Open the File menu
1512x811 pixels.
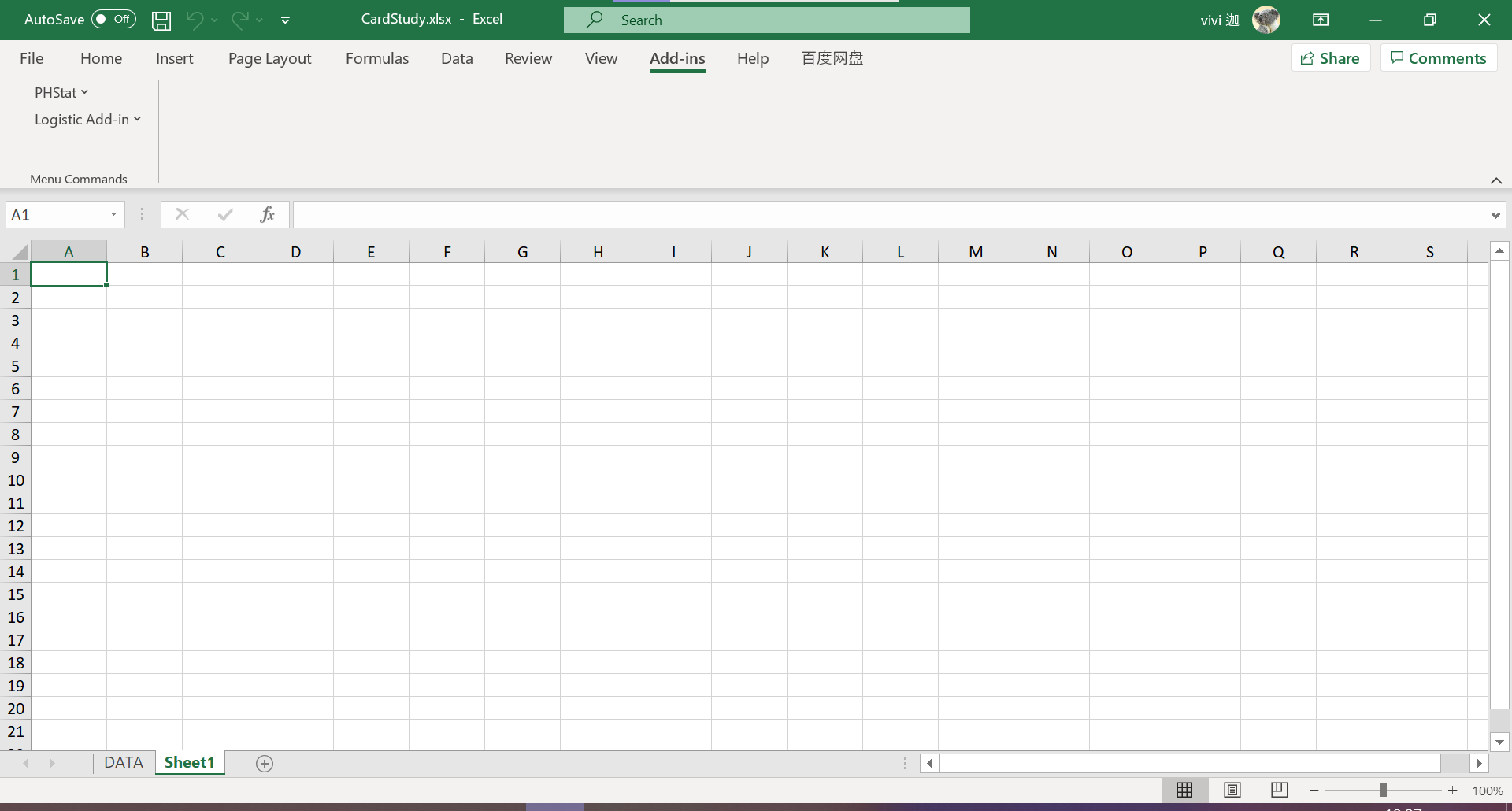coord(31,58)
